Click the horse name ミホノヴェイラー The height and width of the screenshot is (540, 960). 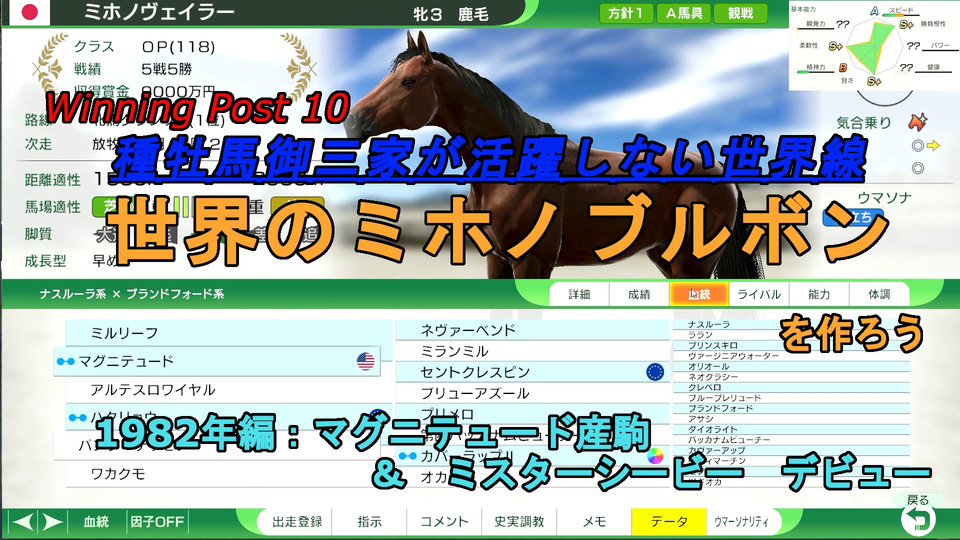(x=159, y=12)
